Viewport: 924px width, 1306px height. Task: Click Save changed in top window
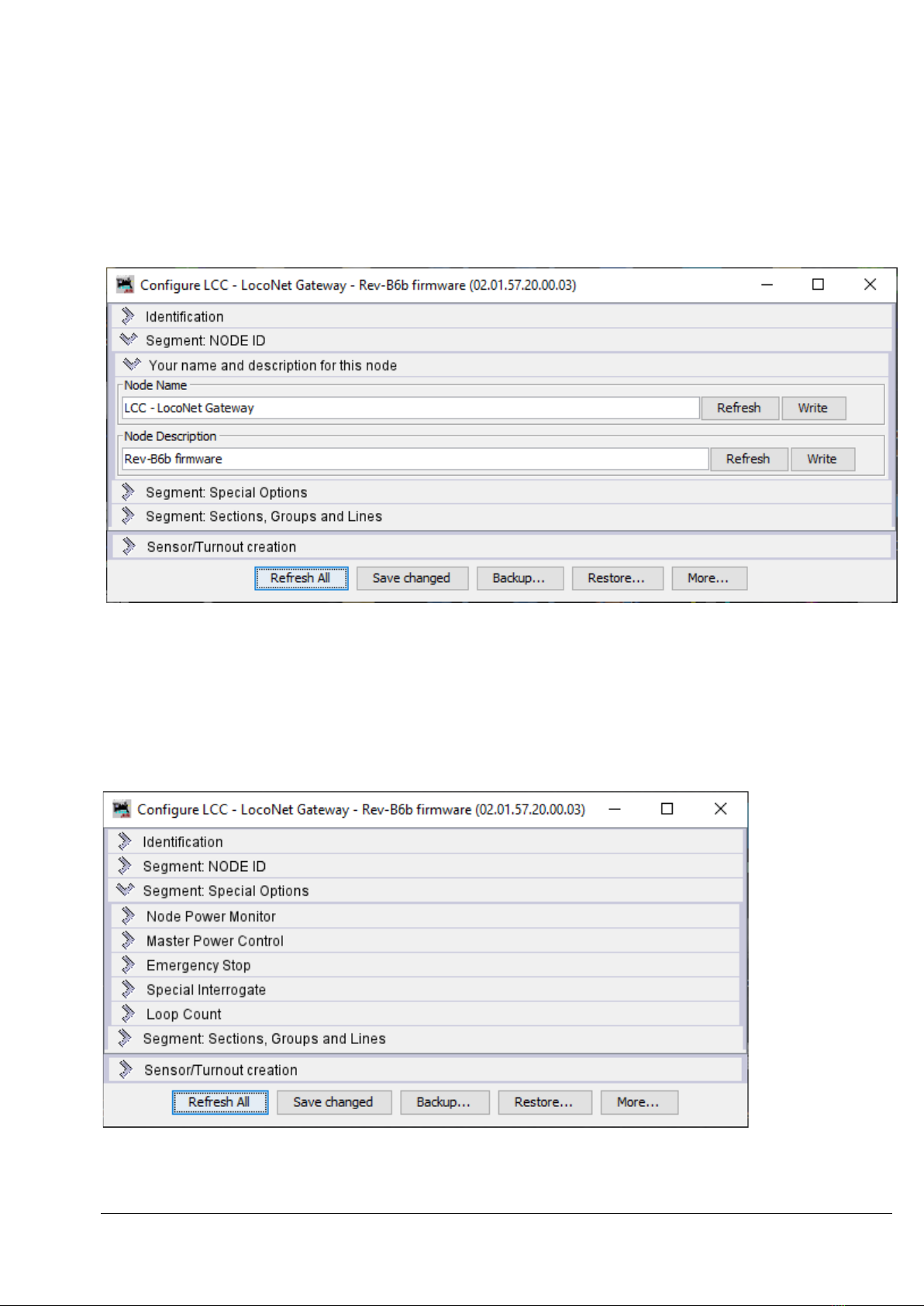(412, 578)
